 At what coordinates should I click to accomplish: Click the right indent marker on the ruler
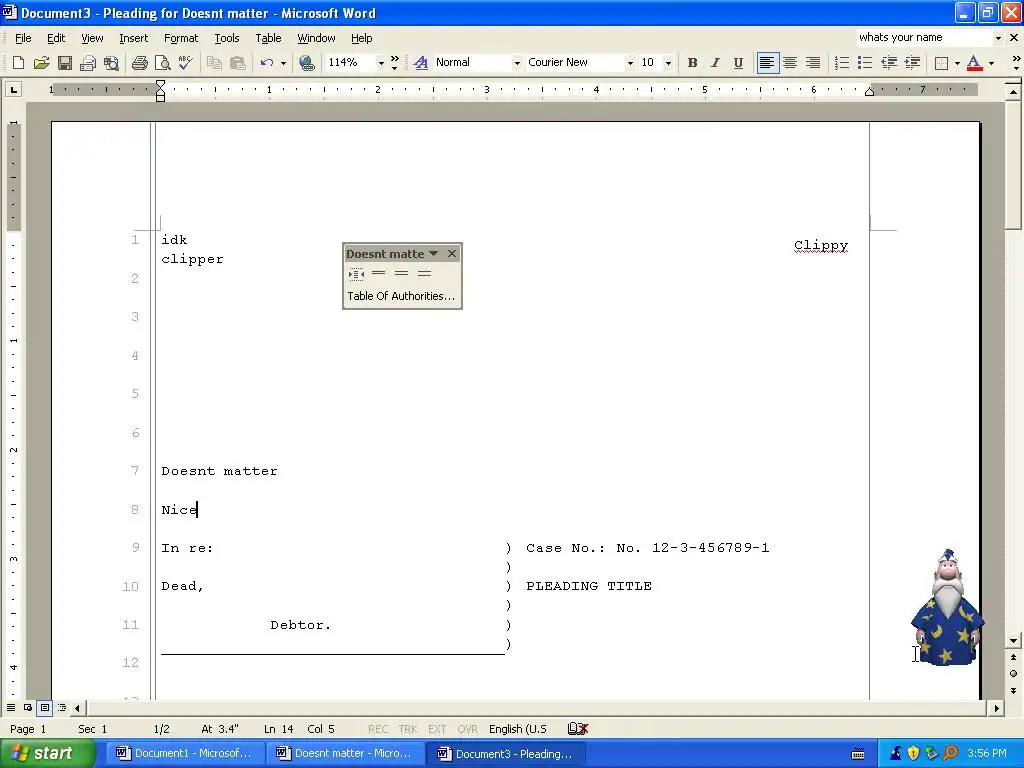pyautogui.click(x=869, y=91)
